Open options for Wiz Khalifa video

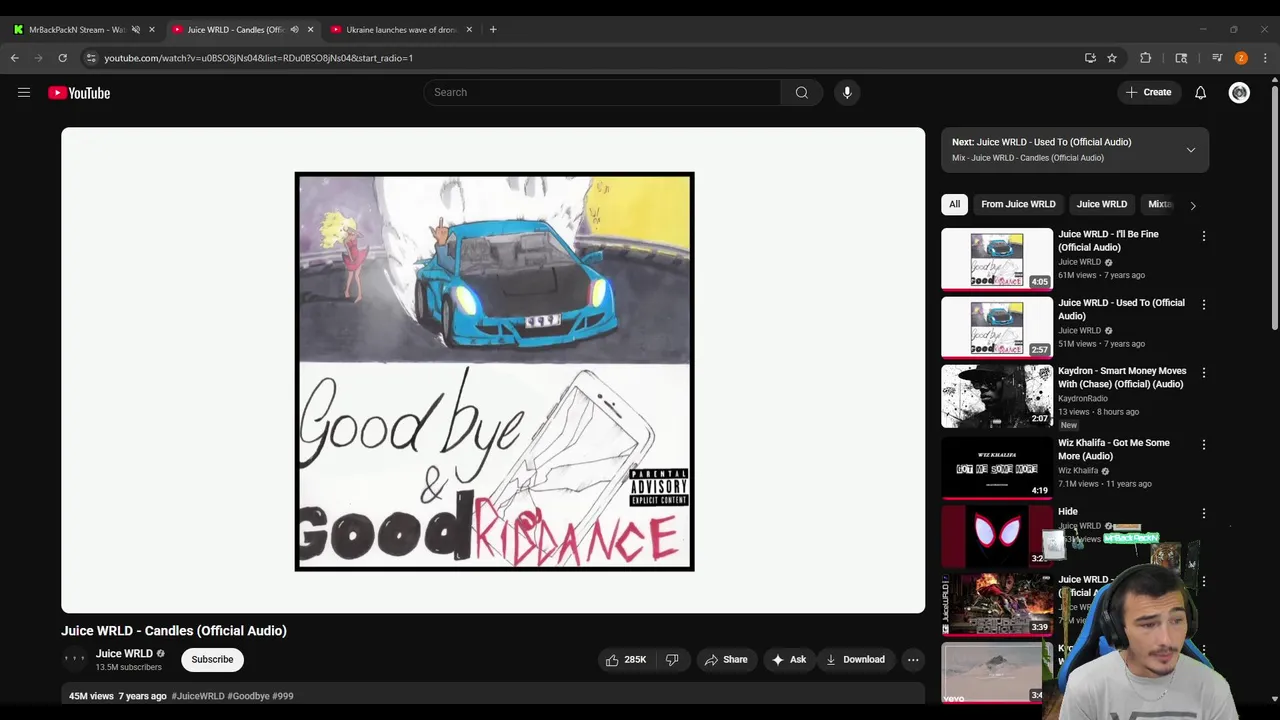[1204, 444]
